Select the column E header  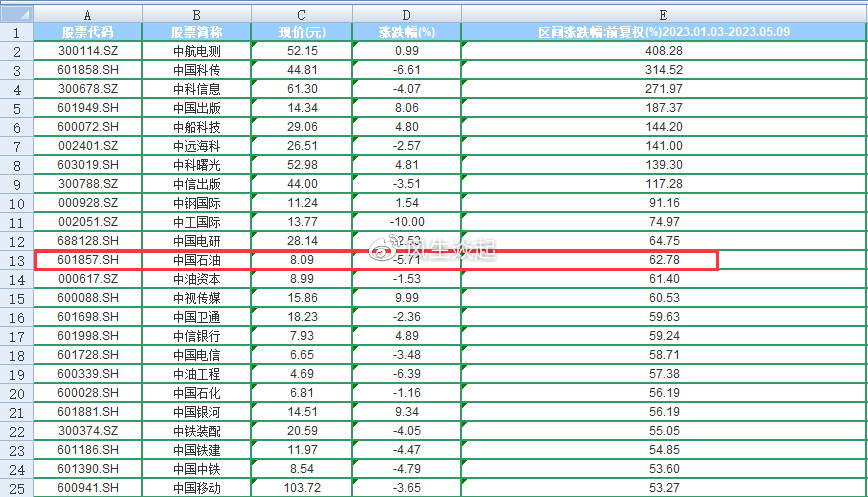[664, 15]
